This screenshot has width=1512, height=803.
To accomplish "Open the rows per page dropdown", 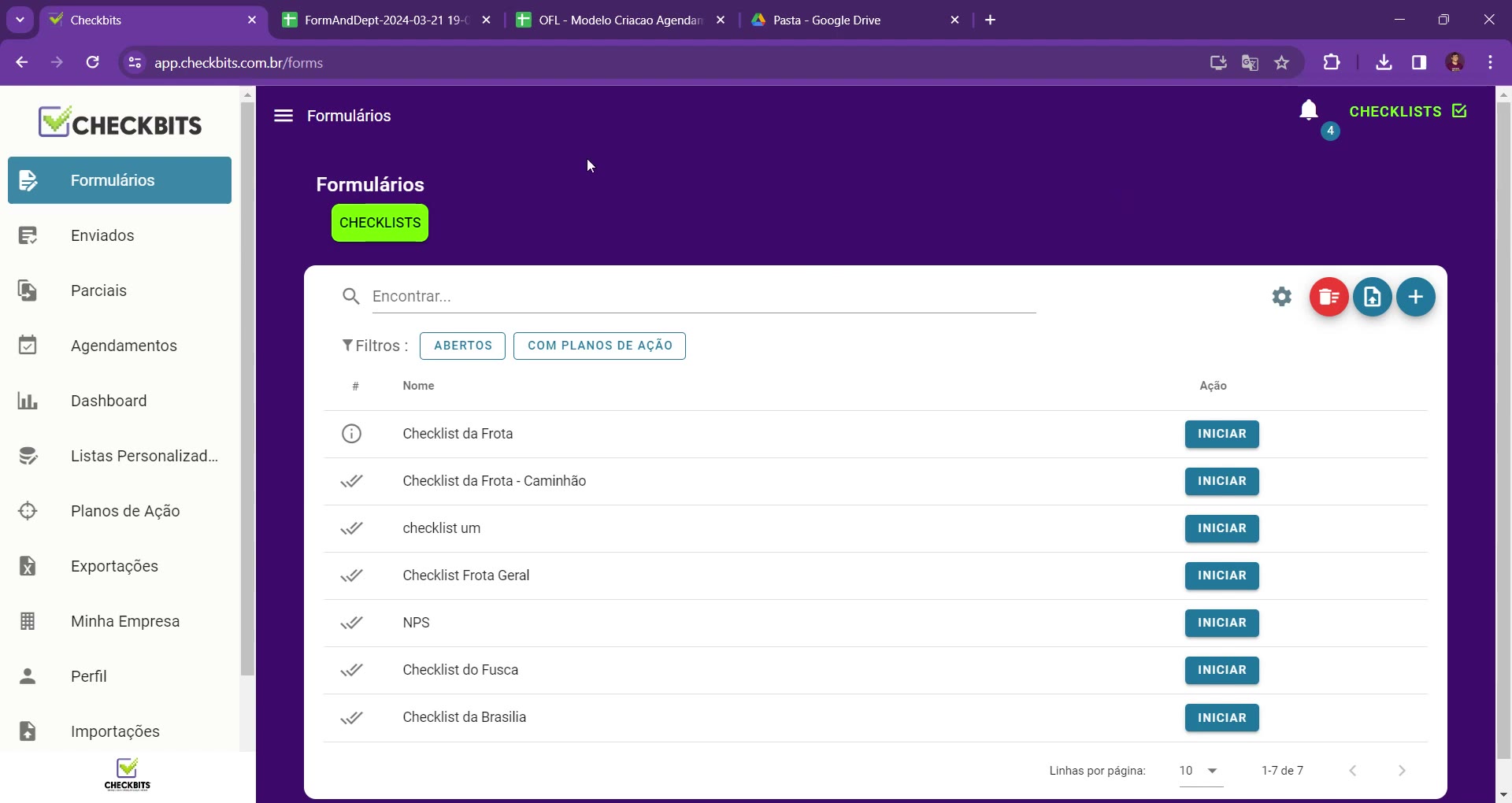I will pos(1201,771).
